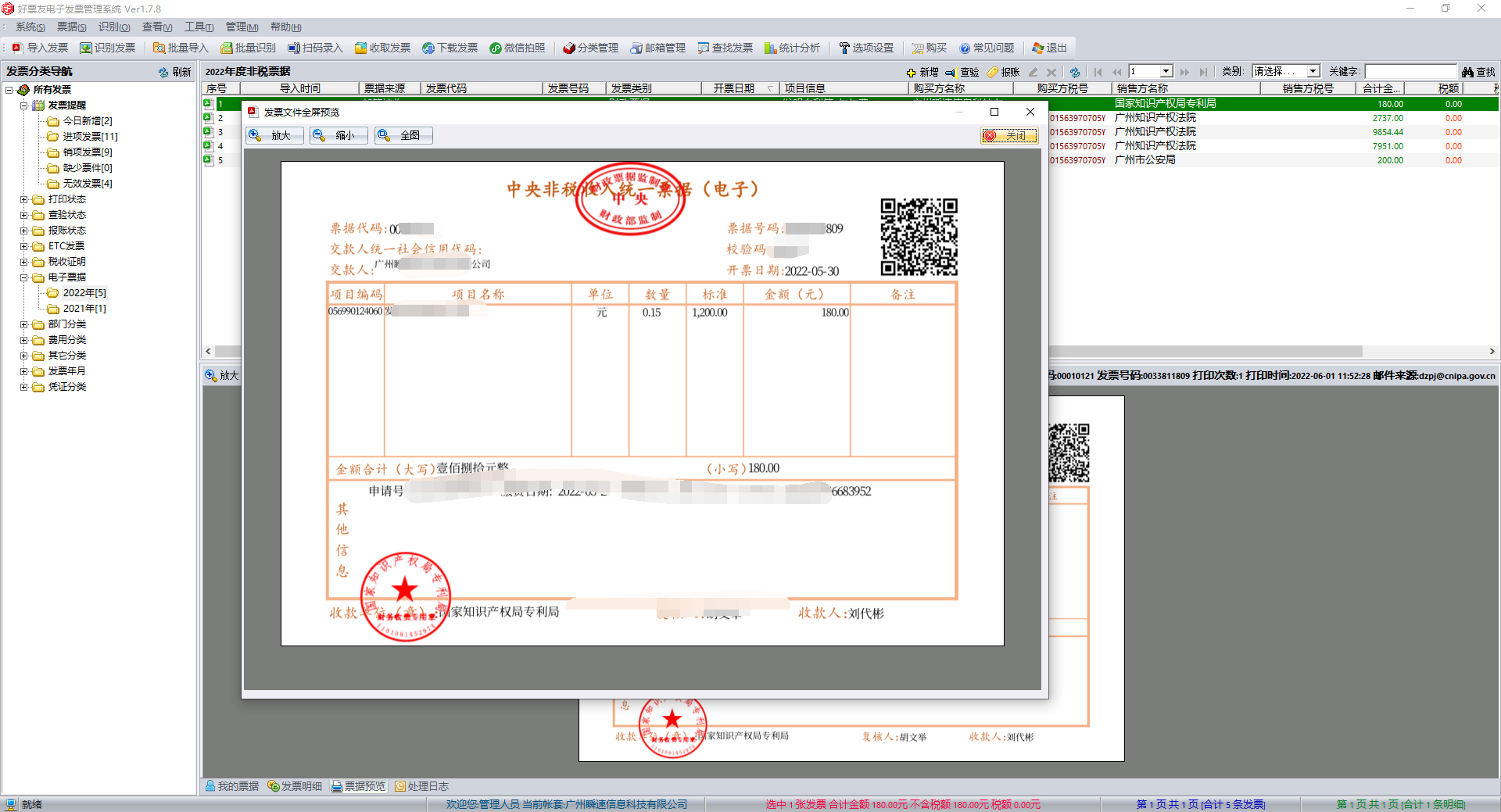This screenshot has width=1501, height=812.
Task: Click the 购买 toolbar item
Action: click(x=929, y=48)
